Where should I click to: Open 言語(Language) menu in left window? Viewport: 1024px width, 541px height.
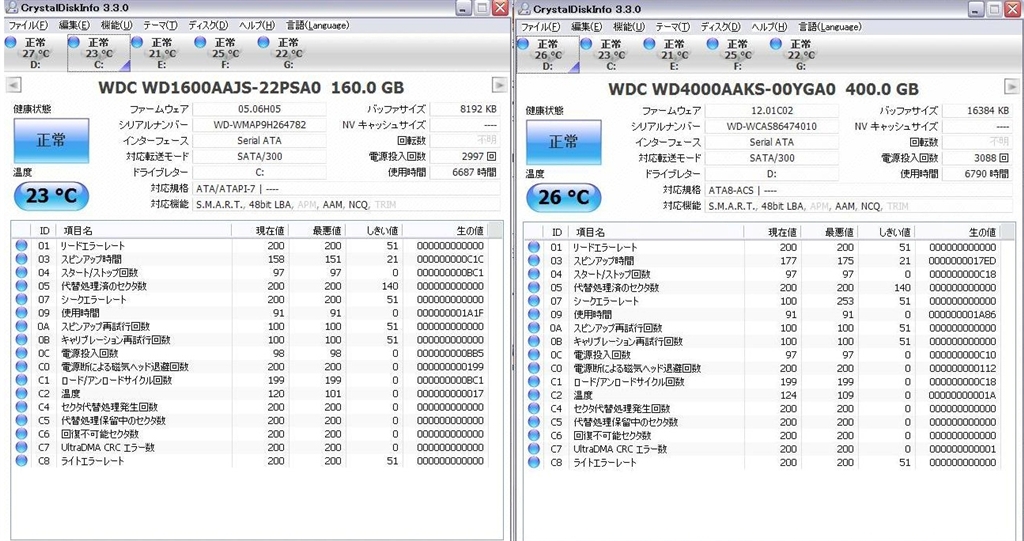317,25
